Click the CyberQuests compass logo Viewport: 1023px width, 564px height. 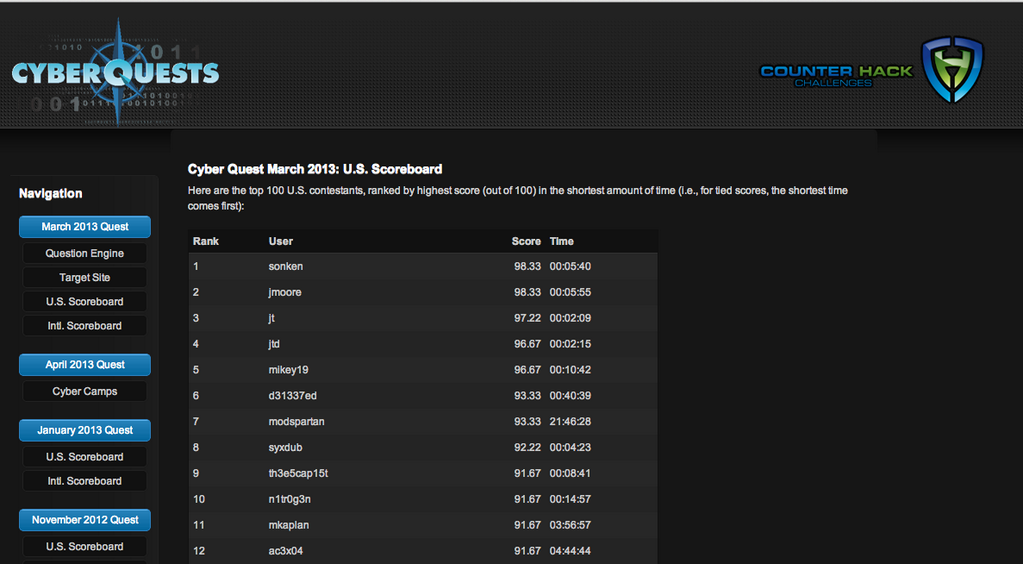click(115, 72)
